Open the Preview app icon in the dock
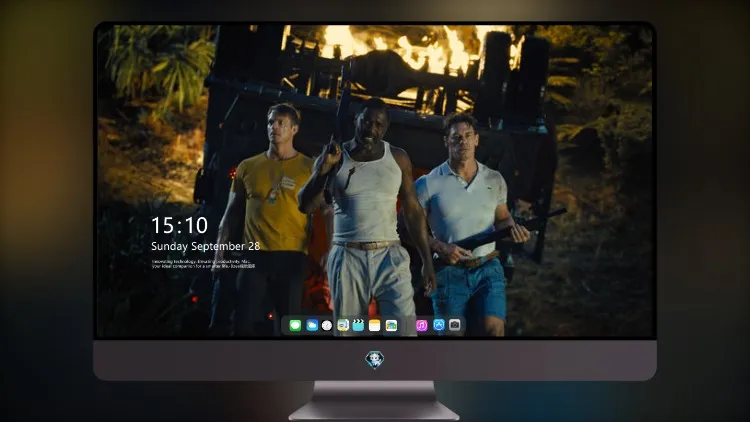The height and width of the screenshot is (422, 750). click(x=343, y=326)
